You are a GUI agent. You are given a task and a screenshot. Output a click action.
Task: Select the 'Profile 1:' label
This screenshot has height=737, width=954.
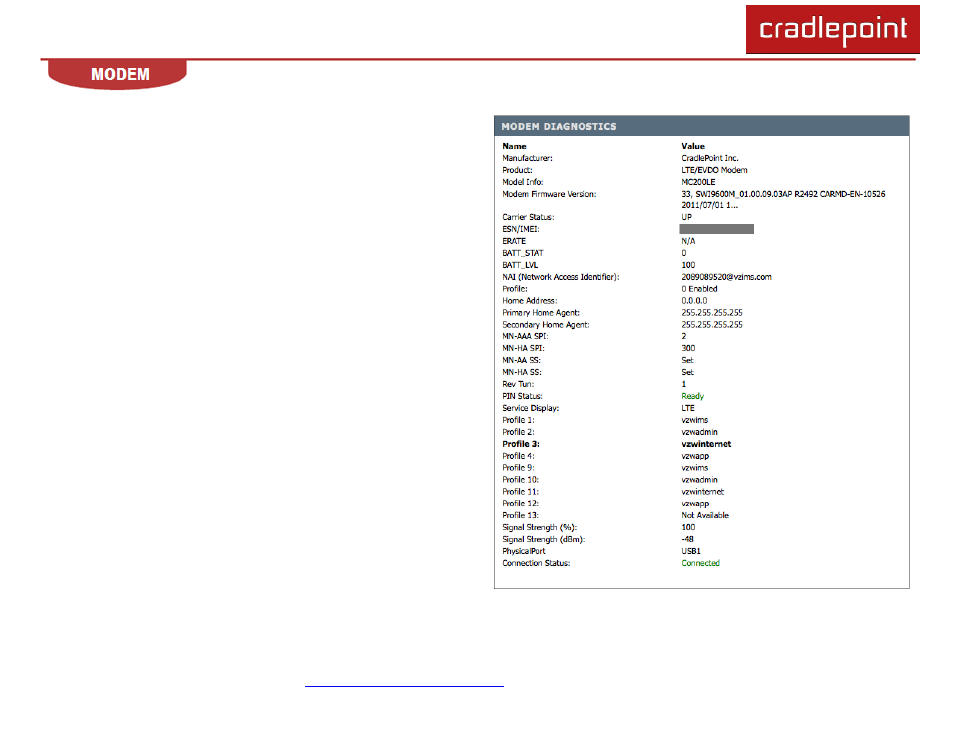pyautogui.click(x=518, y=421)
